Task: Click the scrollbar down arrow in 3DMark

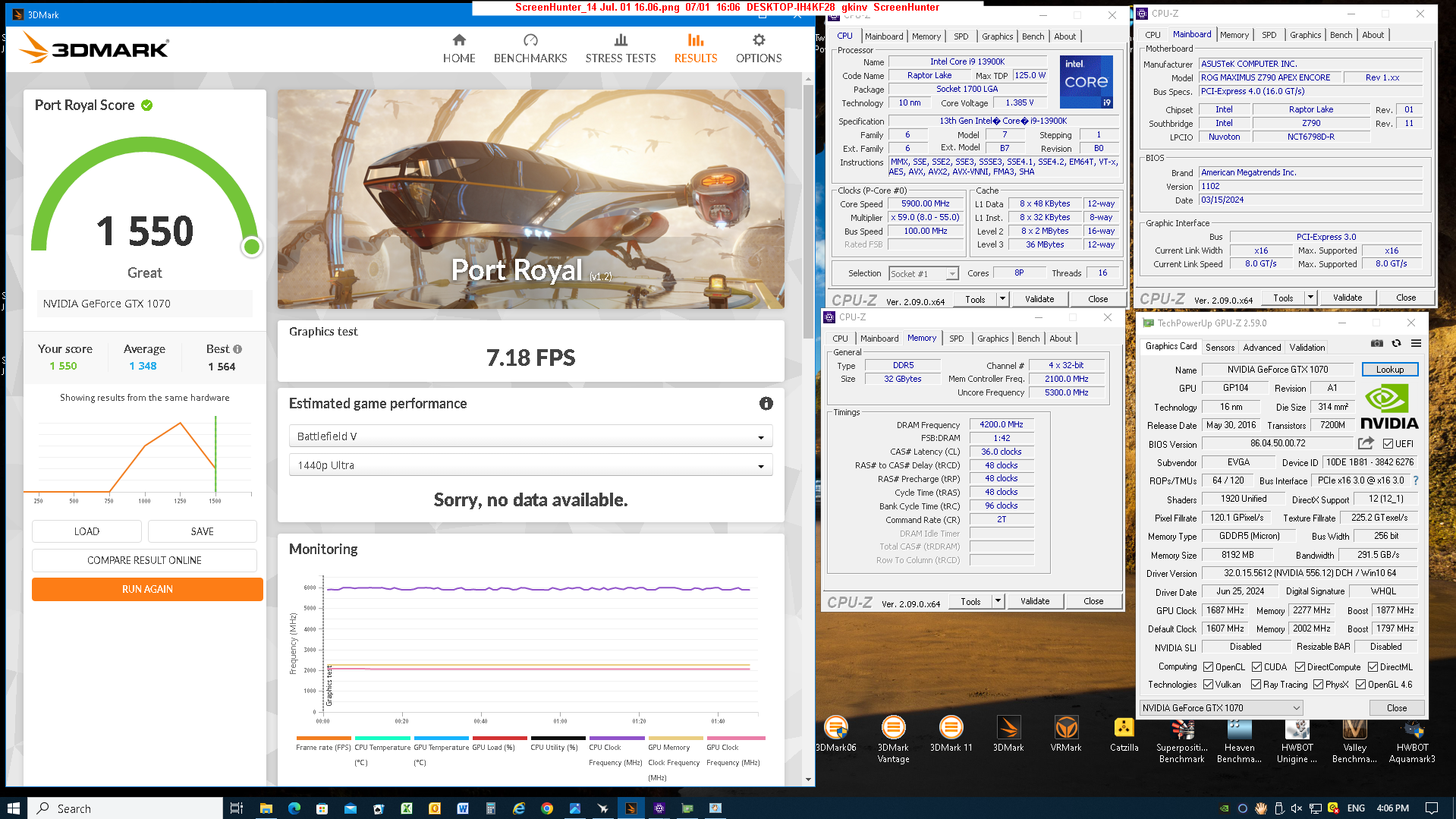Action: [x=808, y=780]
